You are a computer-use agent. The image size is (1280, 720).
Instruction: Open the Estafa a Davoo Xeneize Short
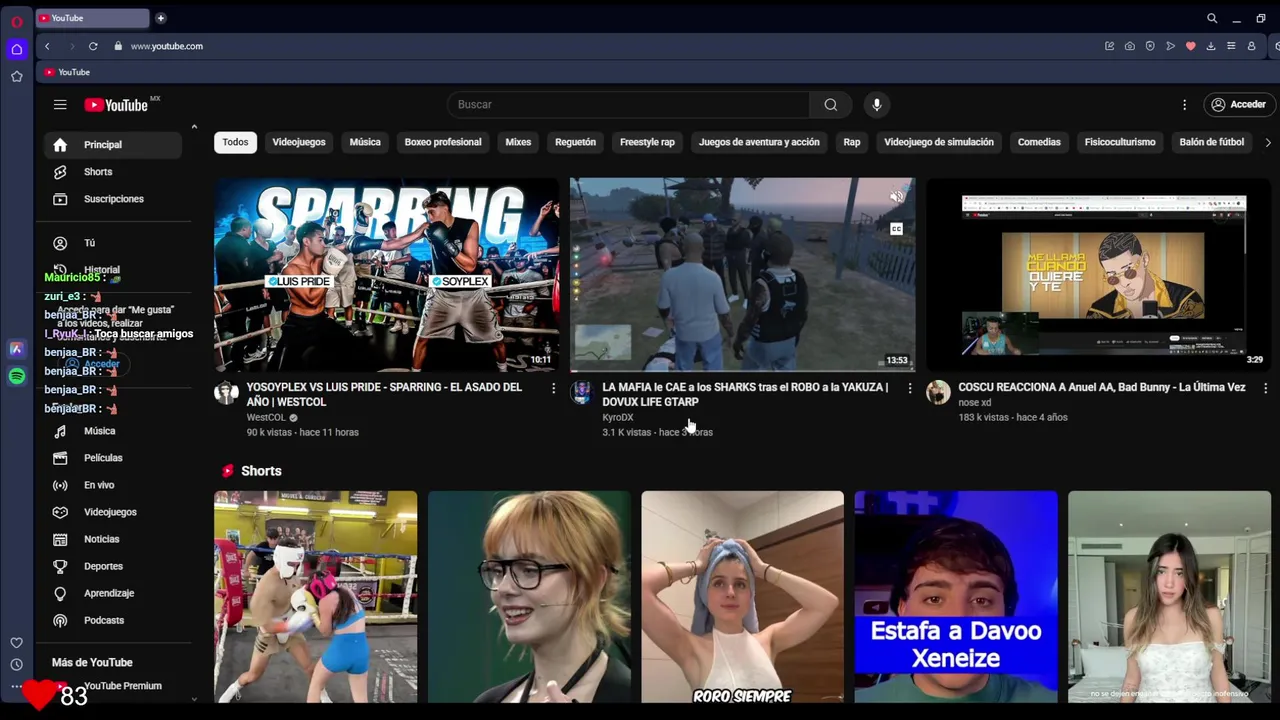coord(955,597)
